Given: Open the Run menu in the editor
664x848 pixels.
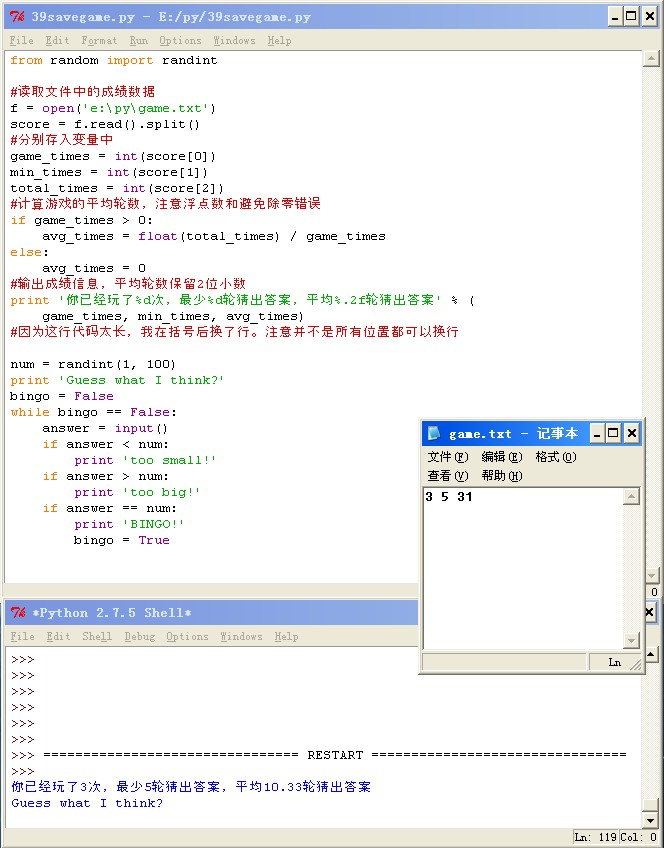Looking at the screenshot, I should 138,41.
